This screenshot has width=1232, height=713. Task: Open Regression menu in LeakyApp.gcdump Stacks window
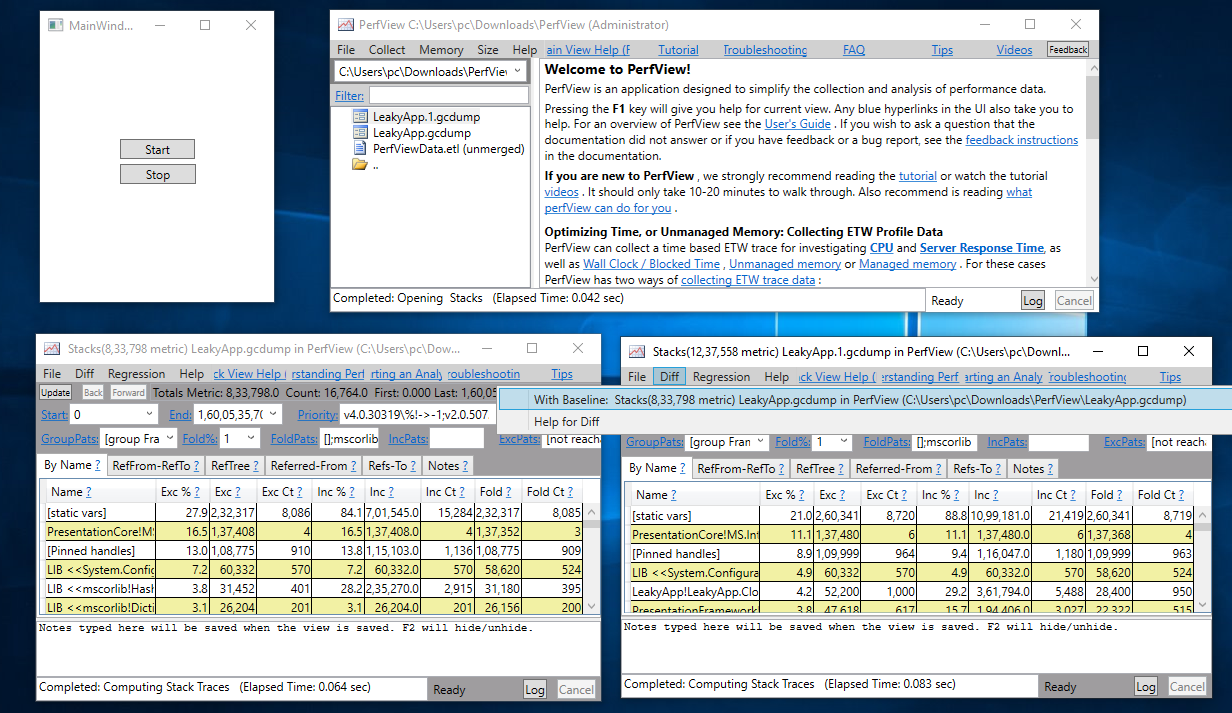pyautogui.click(x=136, y=374)
